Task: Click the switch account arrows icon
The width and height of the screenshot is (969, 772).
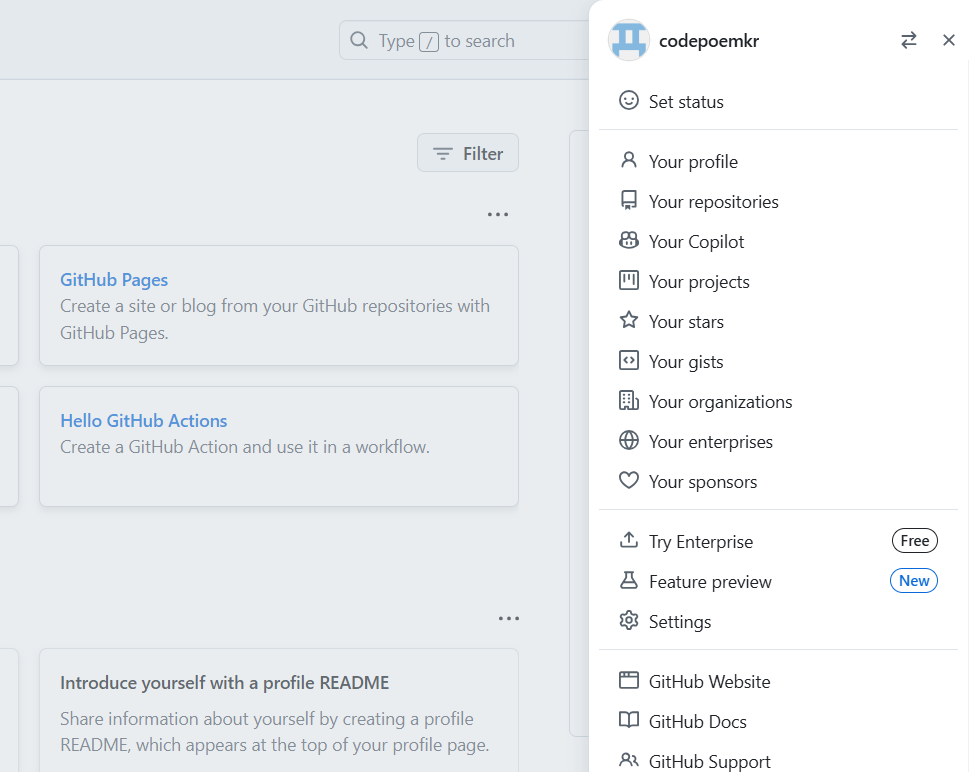Action: click(x=908, y=41)
